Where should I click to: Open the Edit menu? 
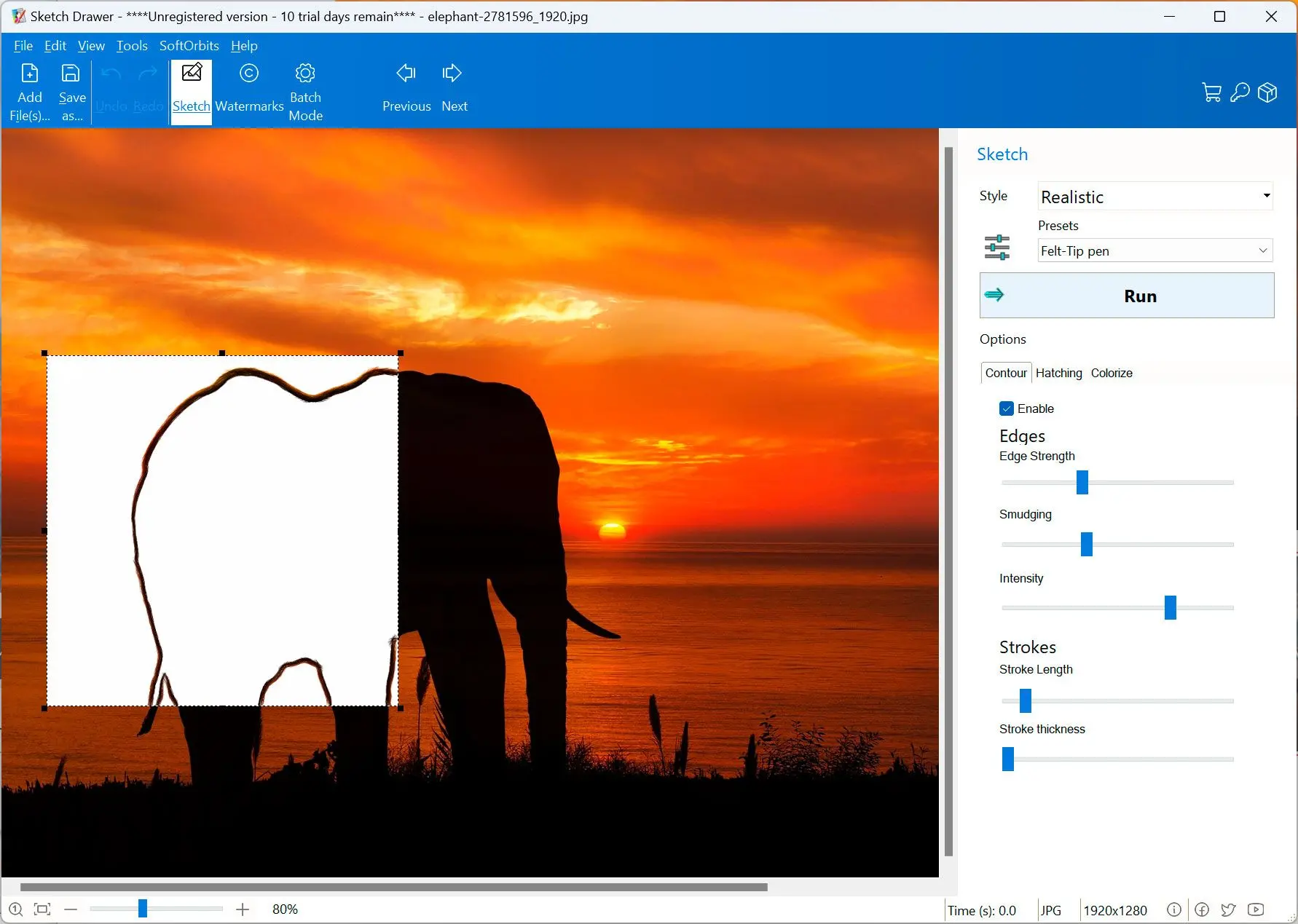(x=55, y=46)
